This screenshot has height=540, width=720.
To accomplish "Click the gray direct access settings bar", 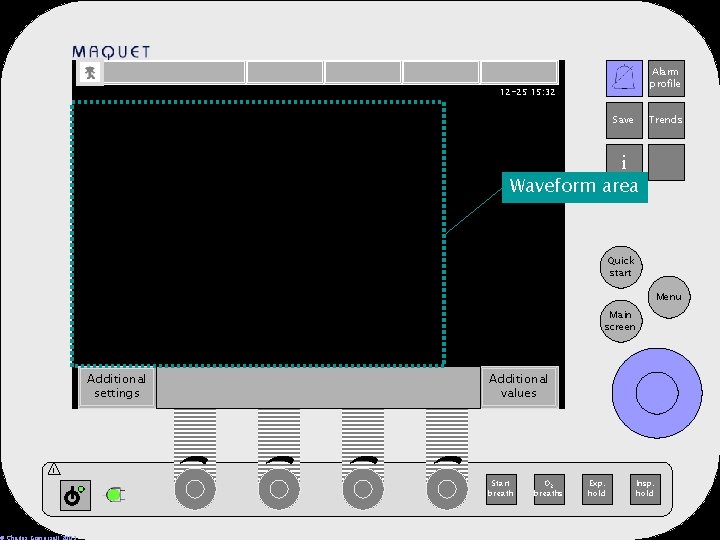I will tap(318, 388).
